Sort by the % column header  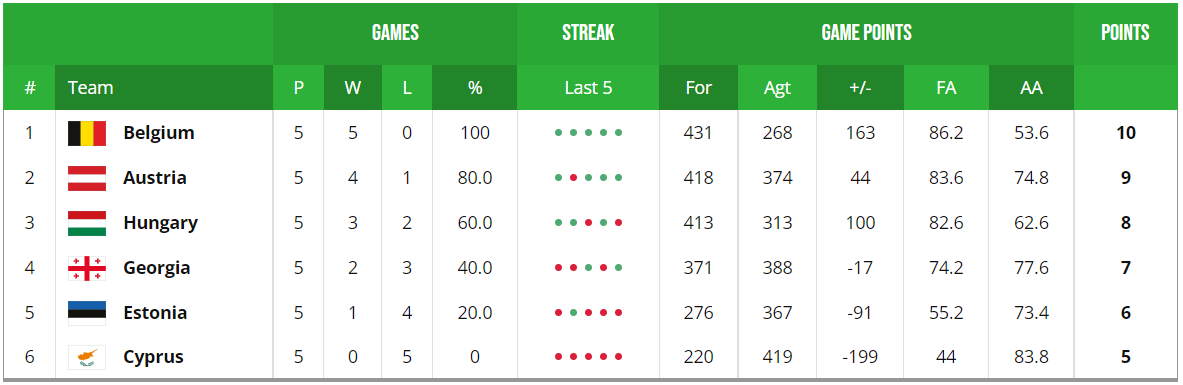[475, 88]
